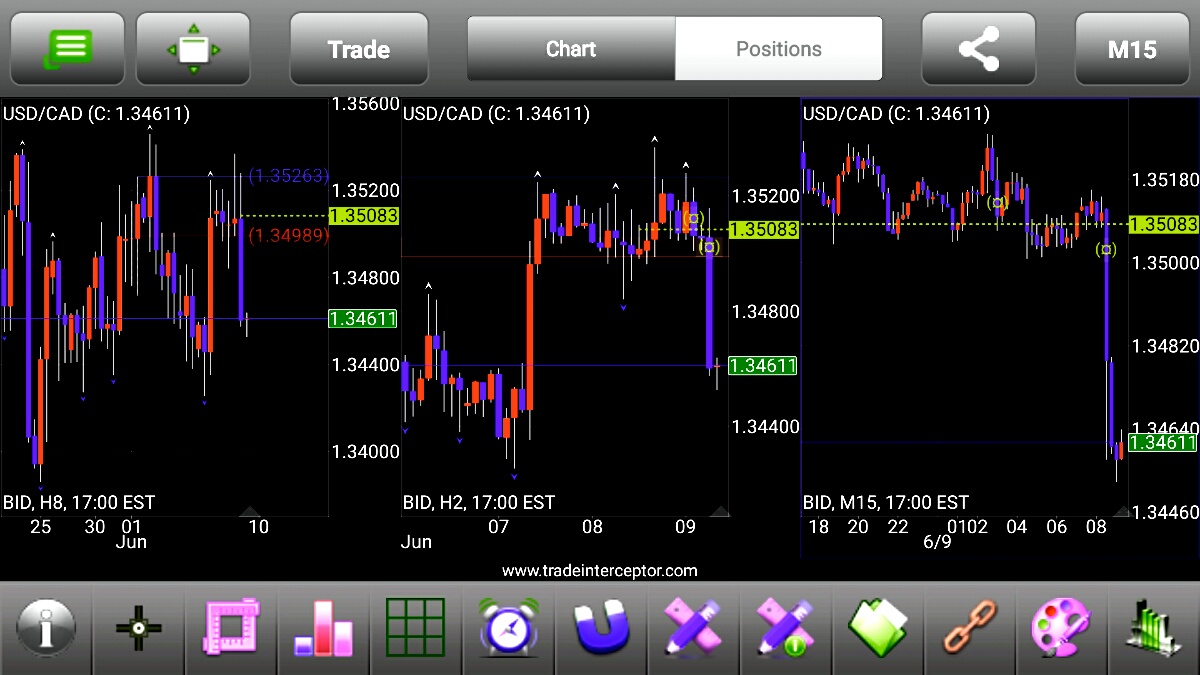
Task: Select the crosshair cursor tool
Action: point(138,629)
